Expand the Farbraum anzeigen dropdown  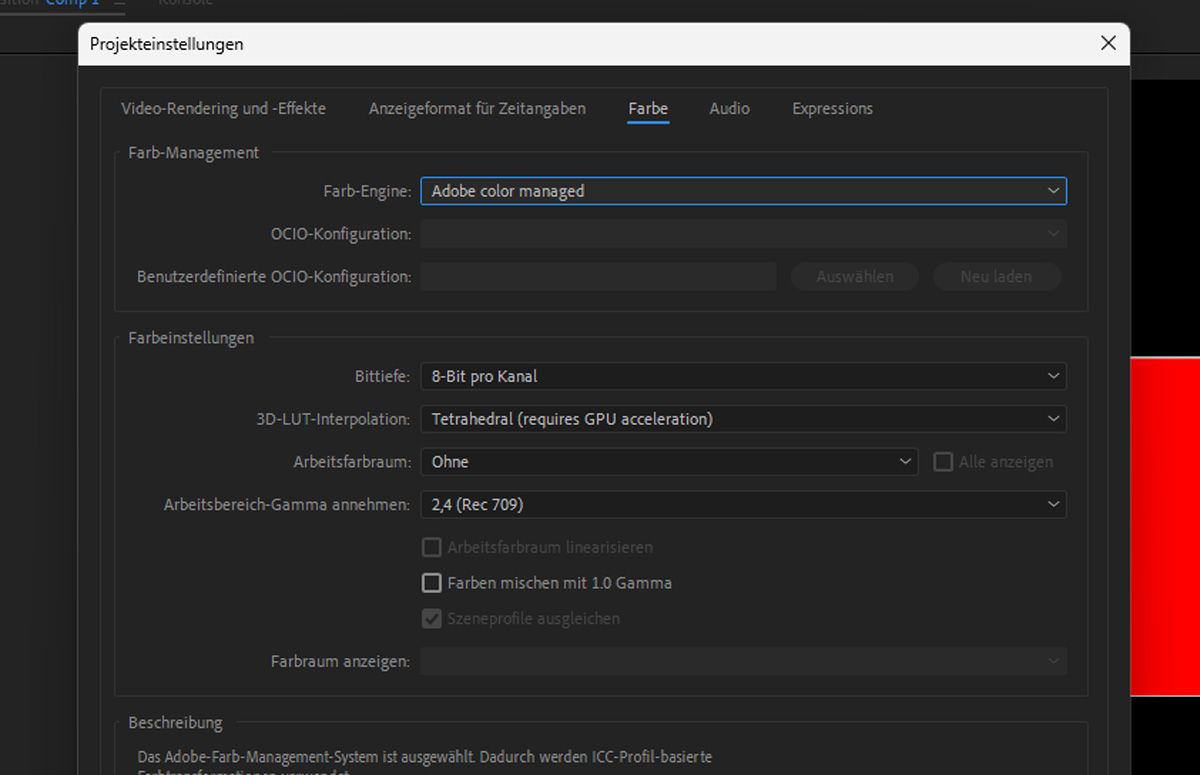[743, 661]
